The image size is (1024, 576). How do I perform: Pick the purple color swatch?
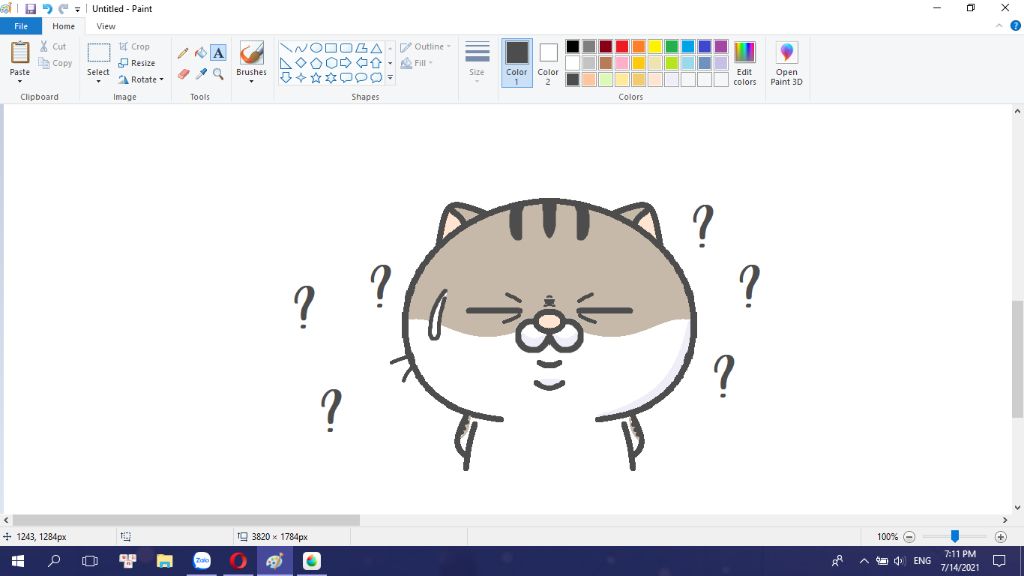[721, 46]
